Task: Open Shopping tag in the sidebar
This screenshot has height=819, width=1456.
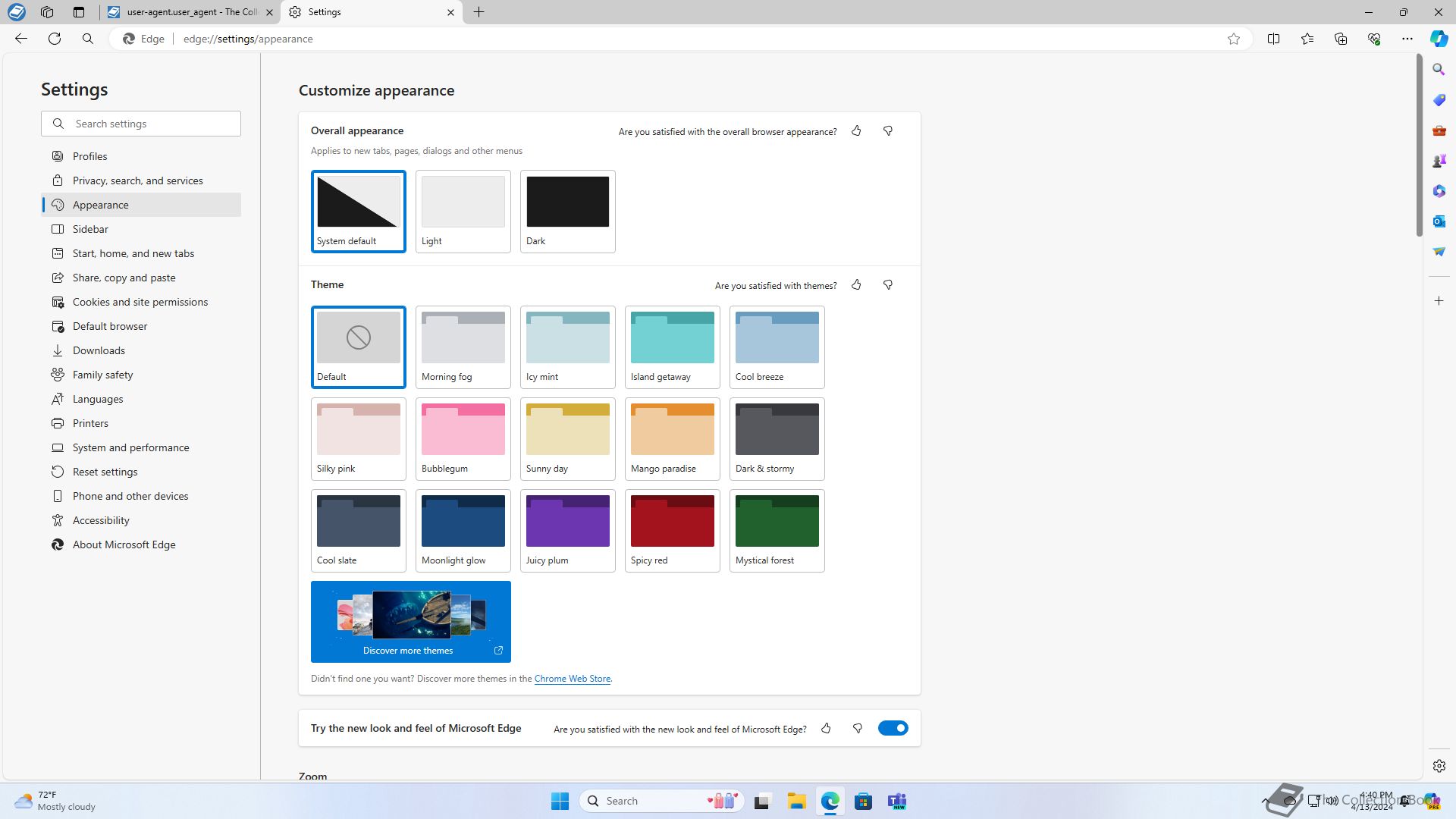Action: [x=1439, y=100]
